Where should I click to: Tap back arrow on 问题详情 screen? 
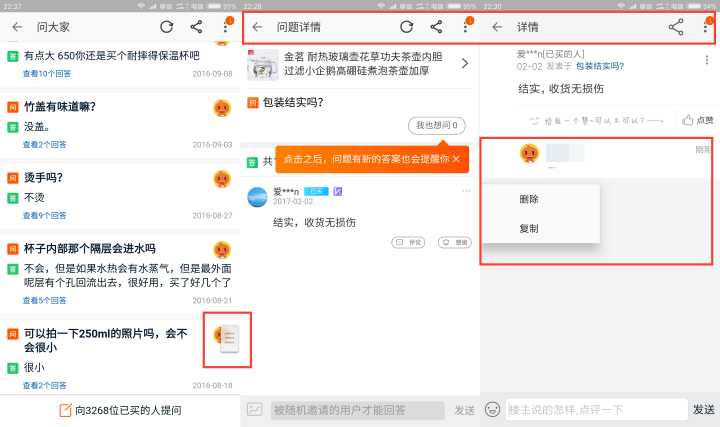click(x=257, y=27)
